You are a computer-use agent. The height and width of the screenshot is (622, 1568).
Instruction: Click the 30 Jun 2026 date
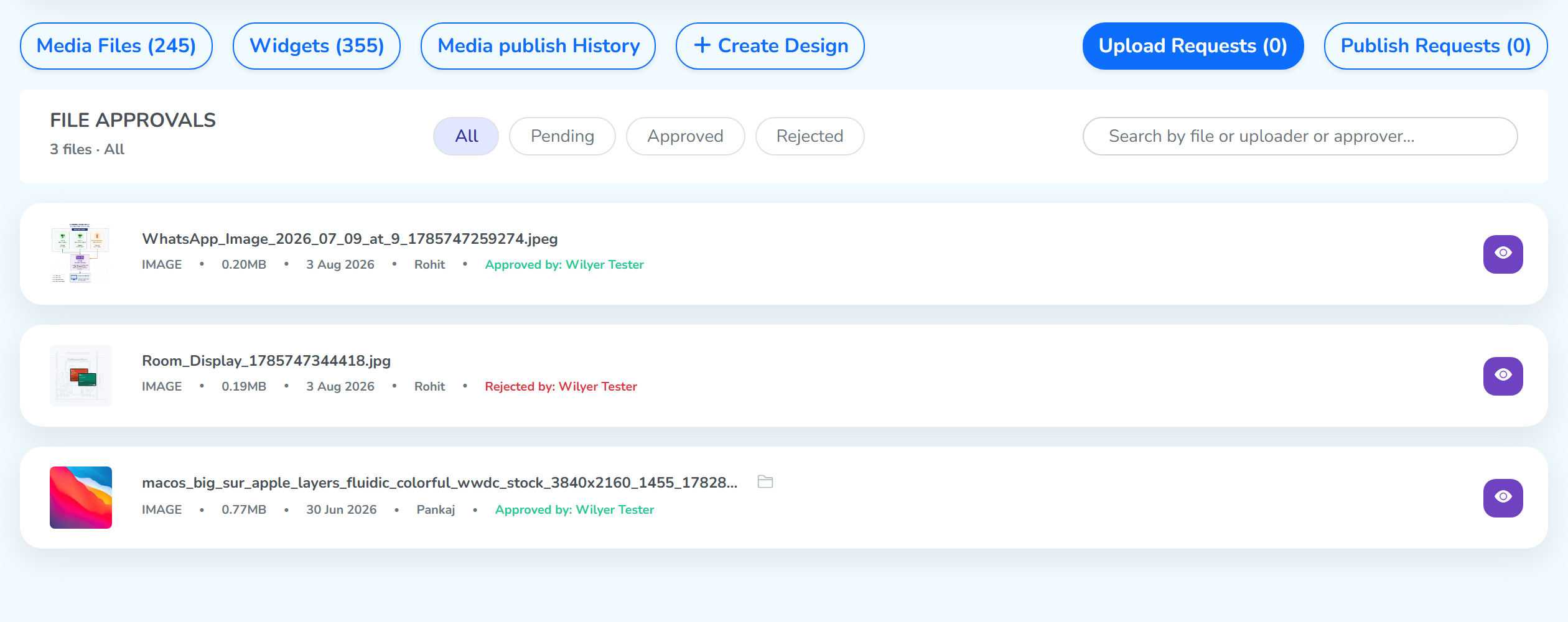pos(342,509)
